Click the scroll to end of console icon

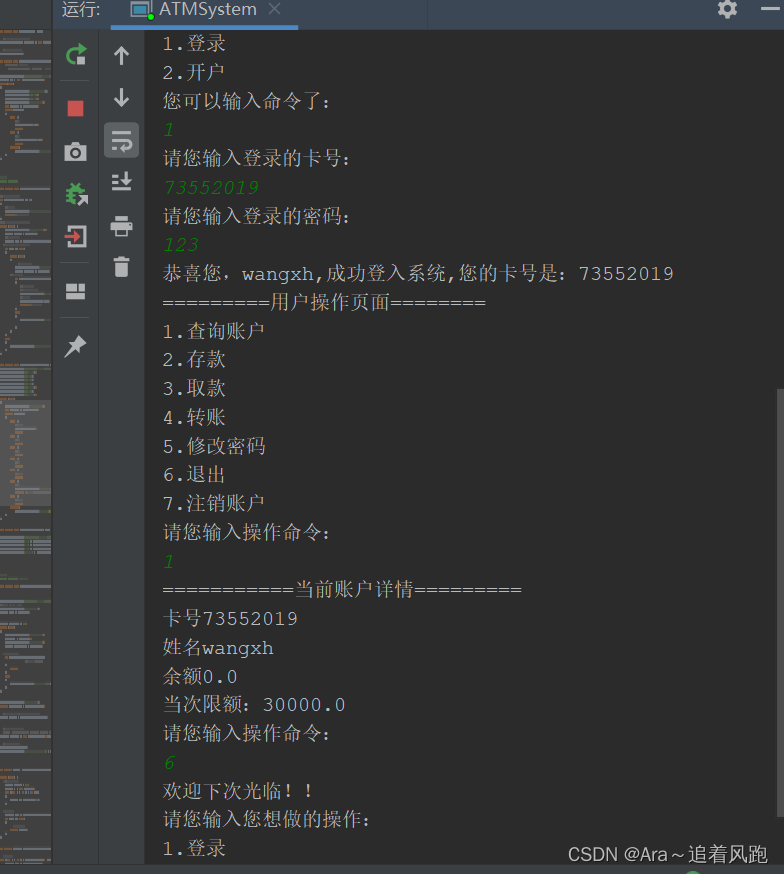pyautogui.click(x=121, y=182)
